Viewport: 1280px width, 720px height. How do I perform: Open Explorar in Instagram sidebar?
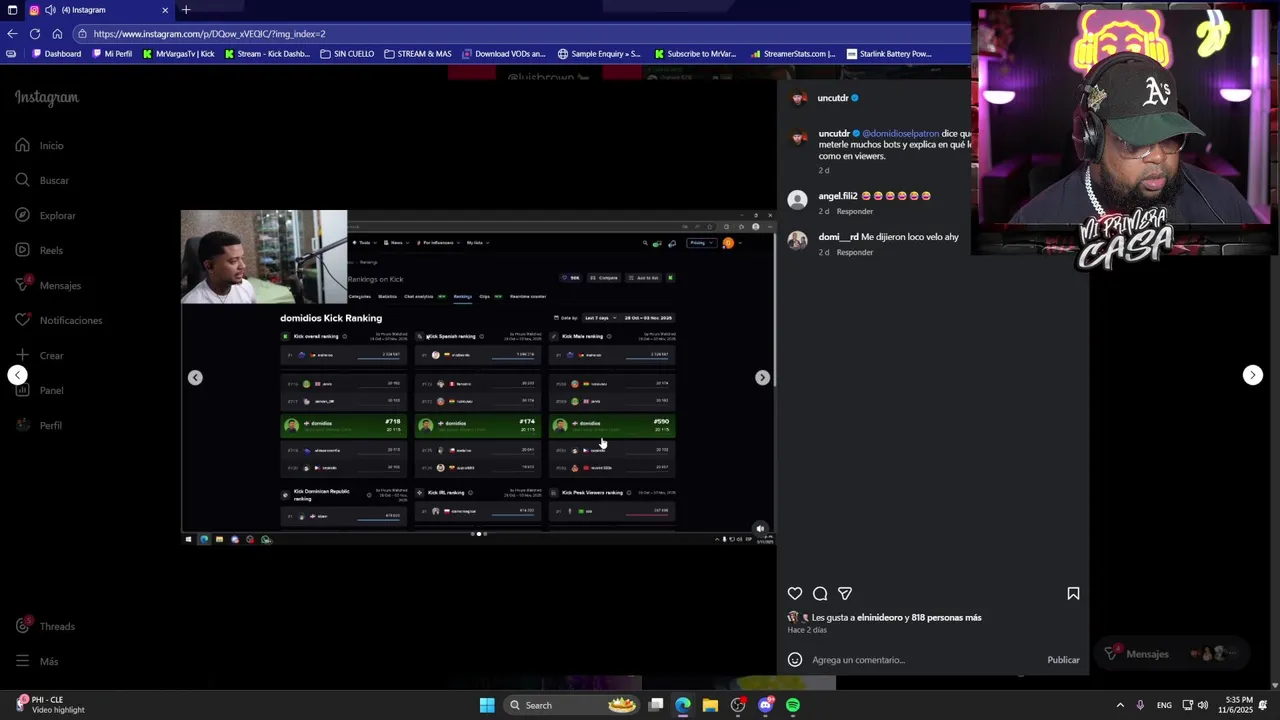(x=46, y=216)
